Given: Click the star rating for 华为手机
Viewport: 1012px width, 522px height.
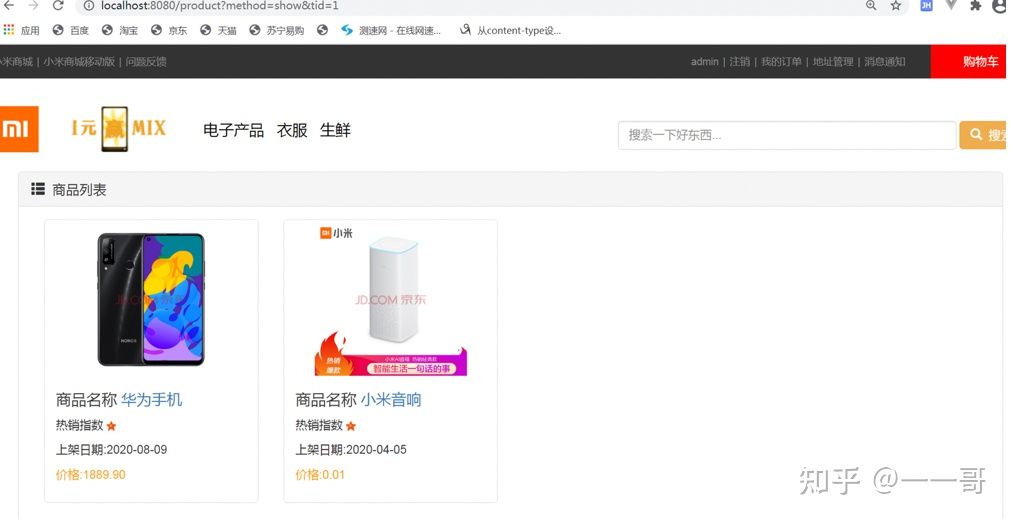Looking at the screenshot, I should (112, 426).
